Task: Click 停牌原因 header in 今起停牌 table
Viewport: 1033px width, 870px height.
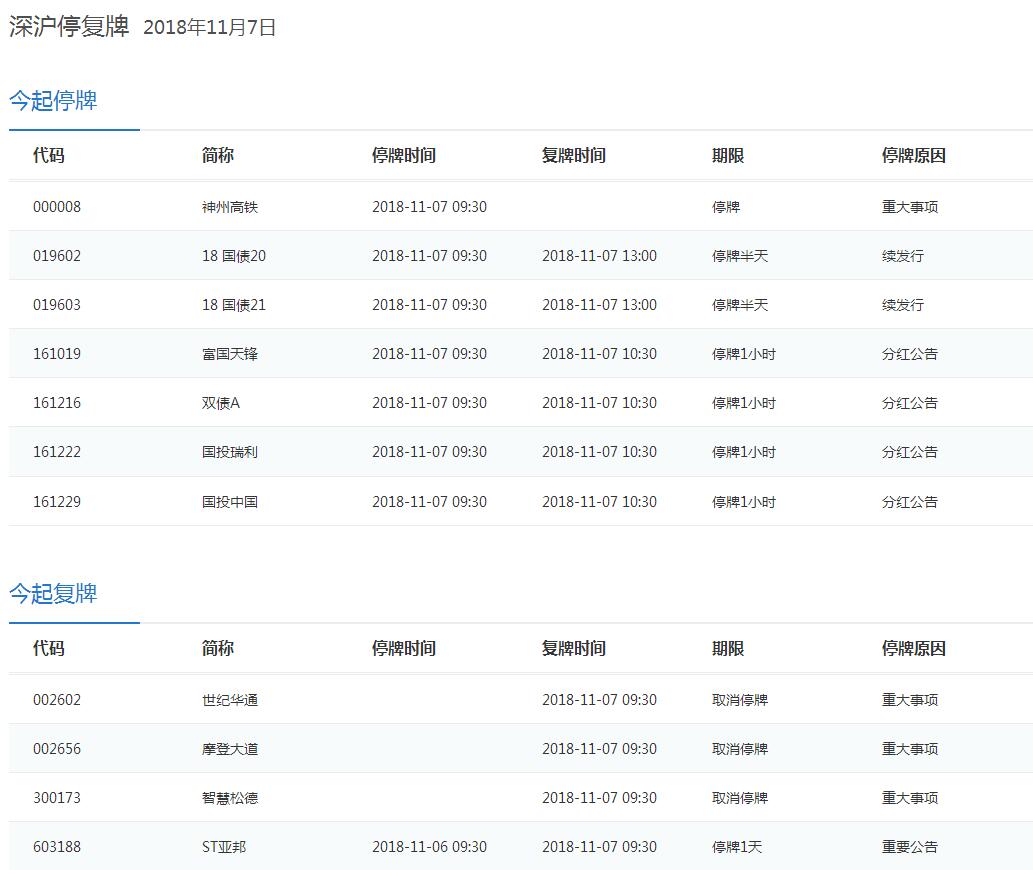Action: pos(913,156)
